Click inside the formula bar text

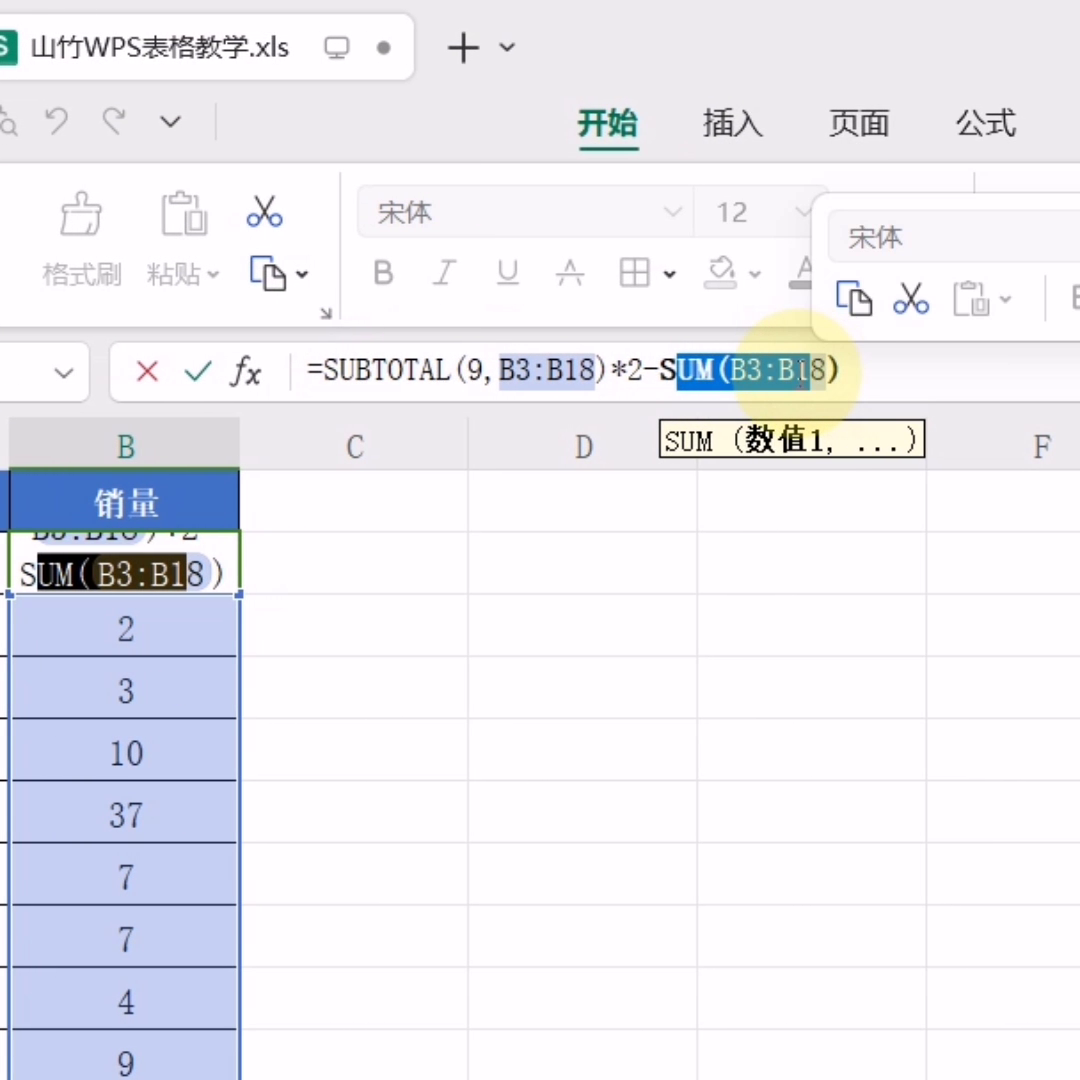coord(572,371)
